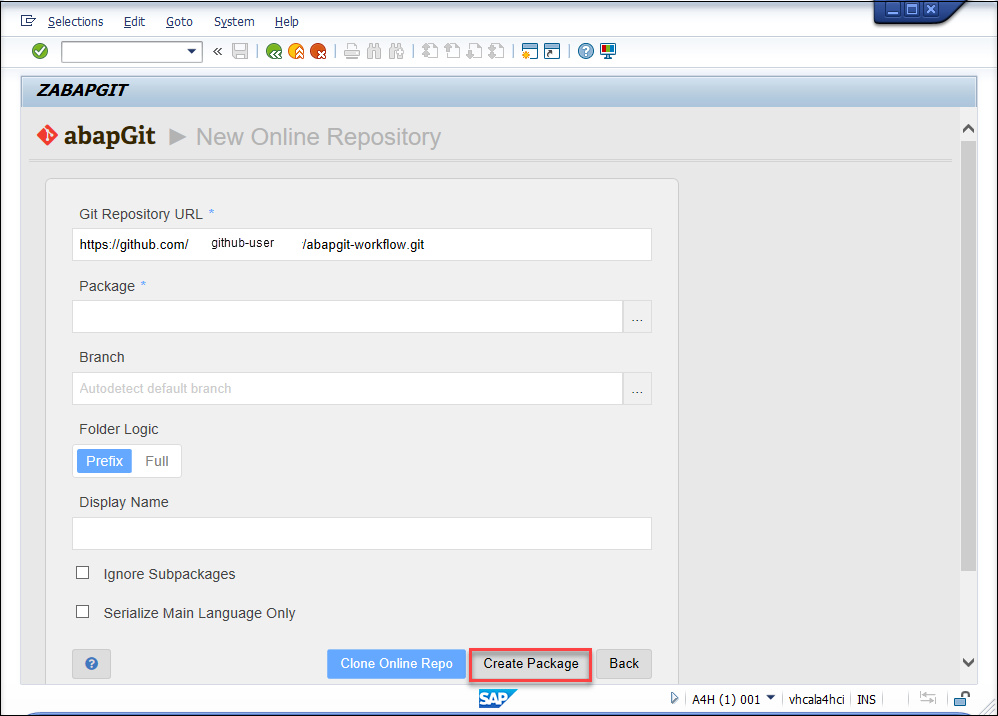Image resolution: width=998 pixels, height=716 pixels.
Task: Click the scroll up arrow
Action: tap(968, 129)
